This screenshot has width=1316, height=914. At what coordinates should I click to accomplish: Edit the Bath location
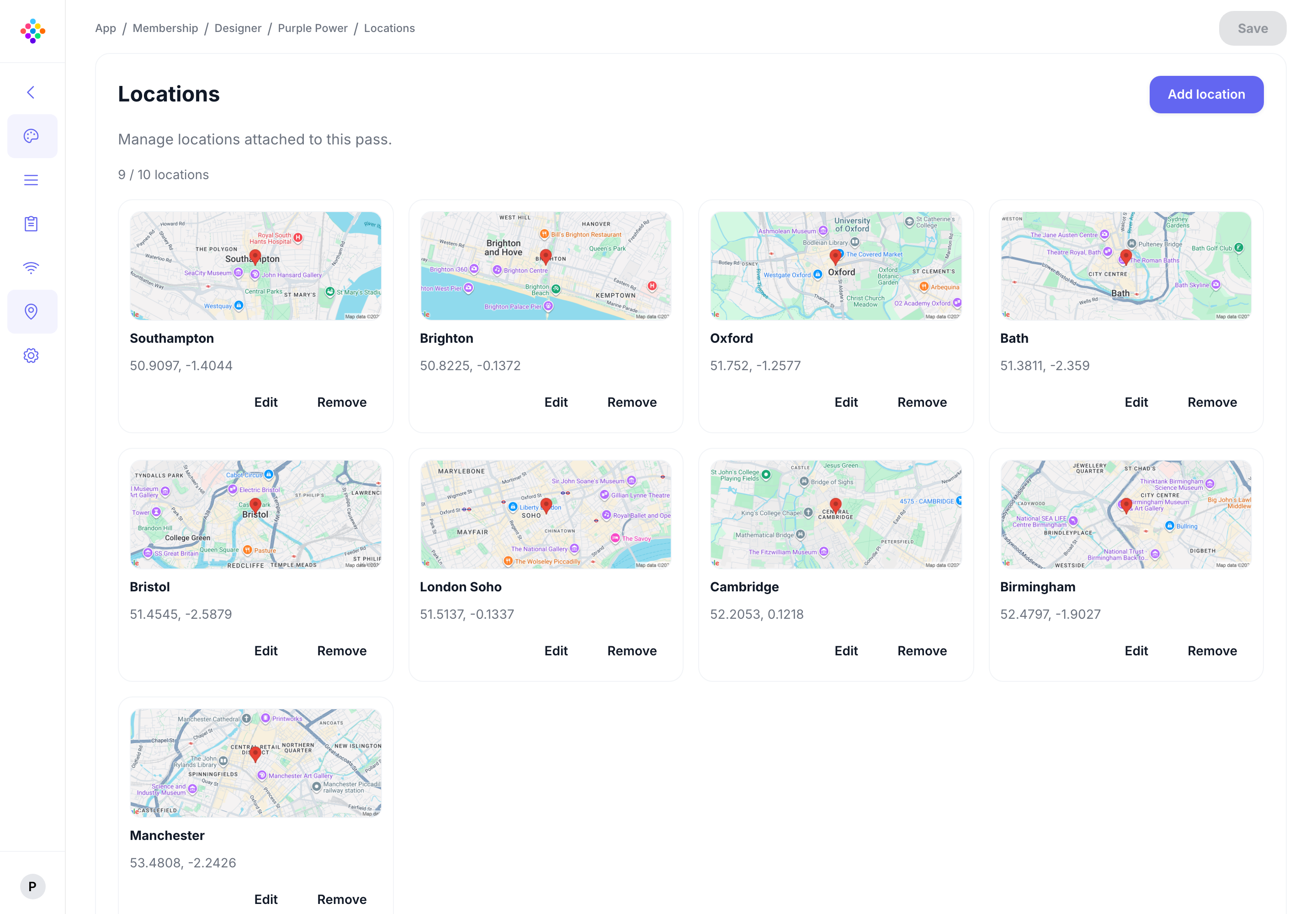[1136, 402]
